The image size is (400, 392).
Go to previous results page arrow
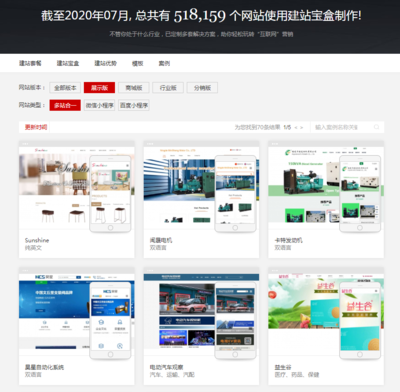(296, 127)
